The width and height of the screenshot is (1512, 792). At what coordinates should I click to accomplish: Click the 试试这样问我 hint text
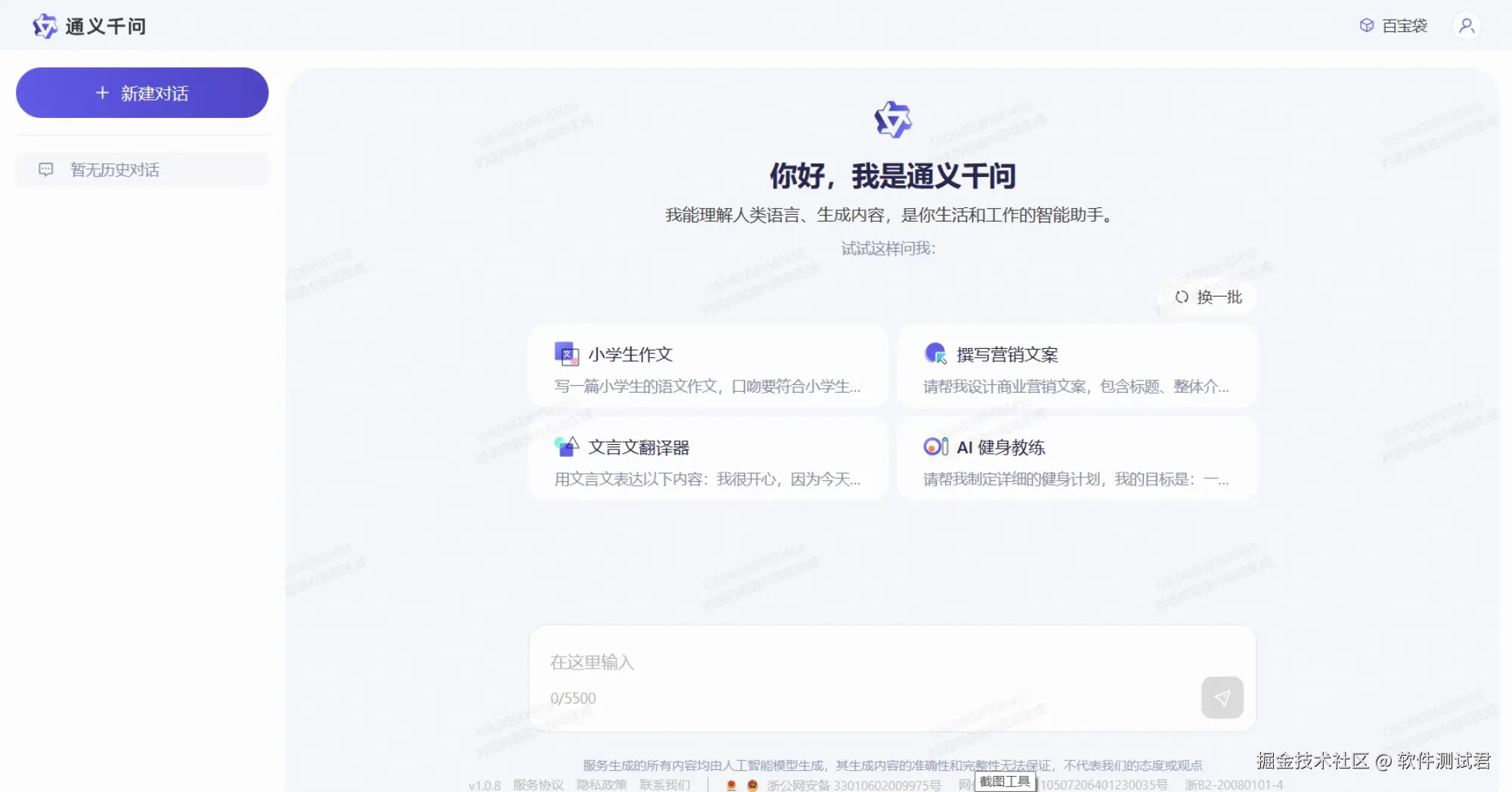pyautogui.click(x=888, y=248)
